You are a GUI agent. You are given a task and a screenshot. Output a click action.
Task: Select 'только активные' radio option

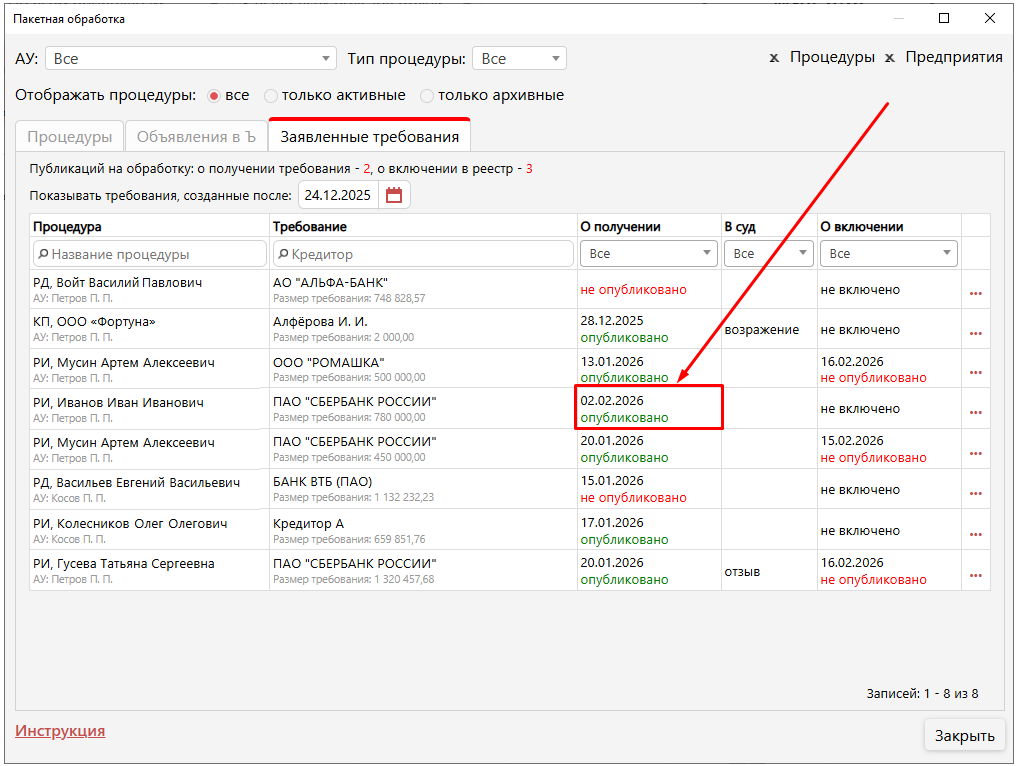pos(271,96)
